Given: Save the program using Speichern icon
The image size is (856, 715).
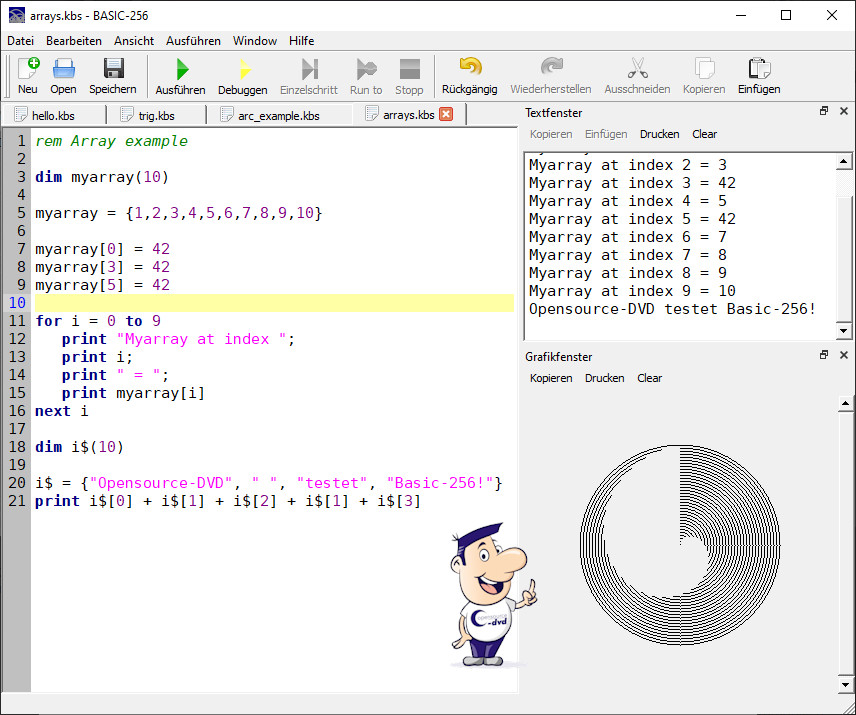Looking at the screenshot, I should 113,75.
